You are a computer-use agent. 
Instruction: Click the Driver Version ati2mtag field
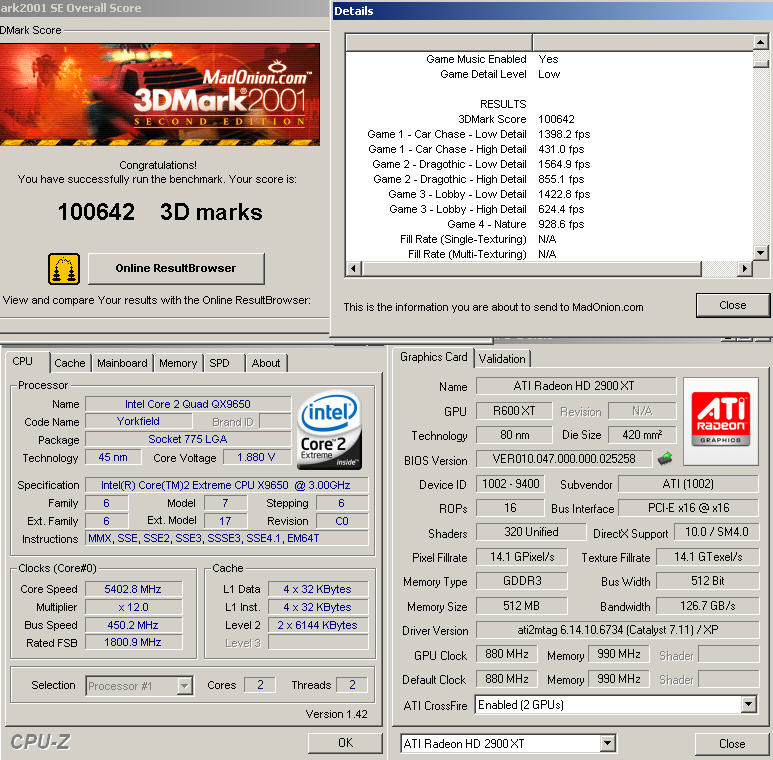point(617,630)
